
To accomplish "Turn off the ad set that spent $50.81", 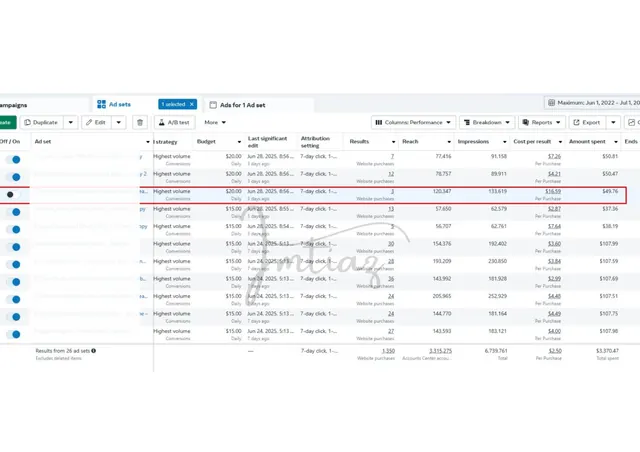I will click(x=13, y=160).
